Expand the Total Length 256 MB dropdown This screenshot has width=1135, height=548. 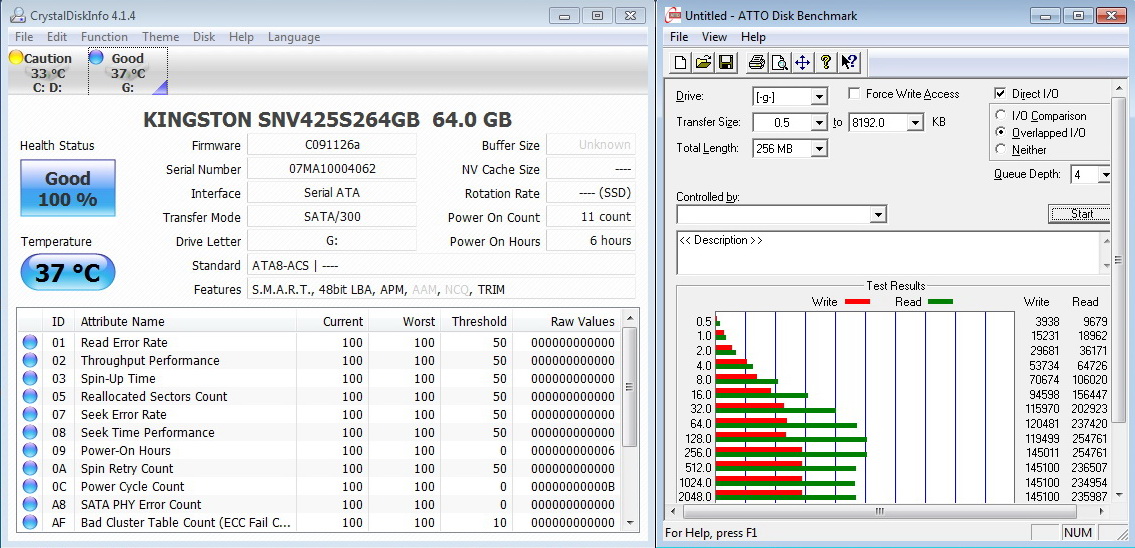(819, 149)
